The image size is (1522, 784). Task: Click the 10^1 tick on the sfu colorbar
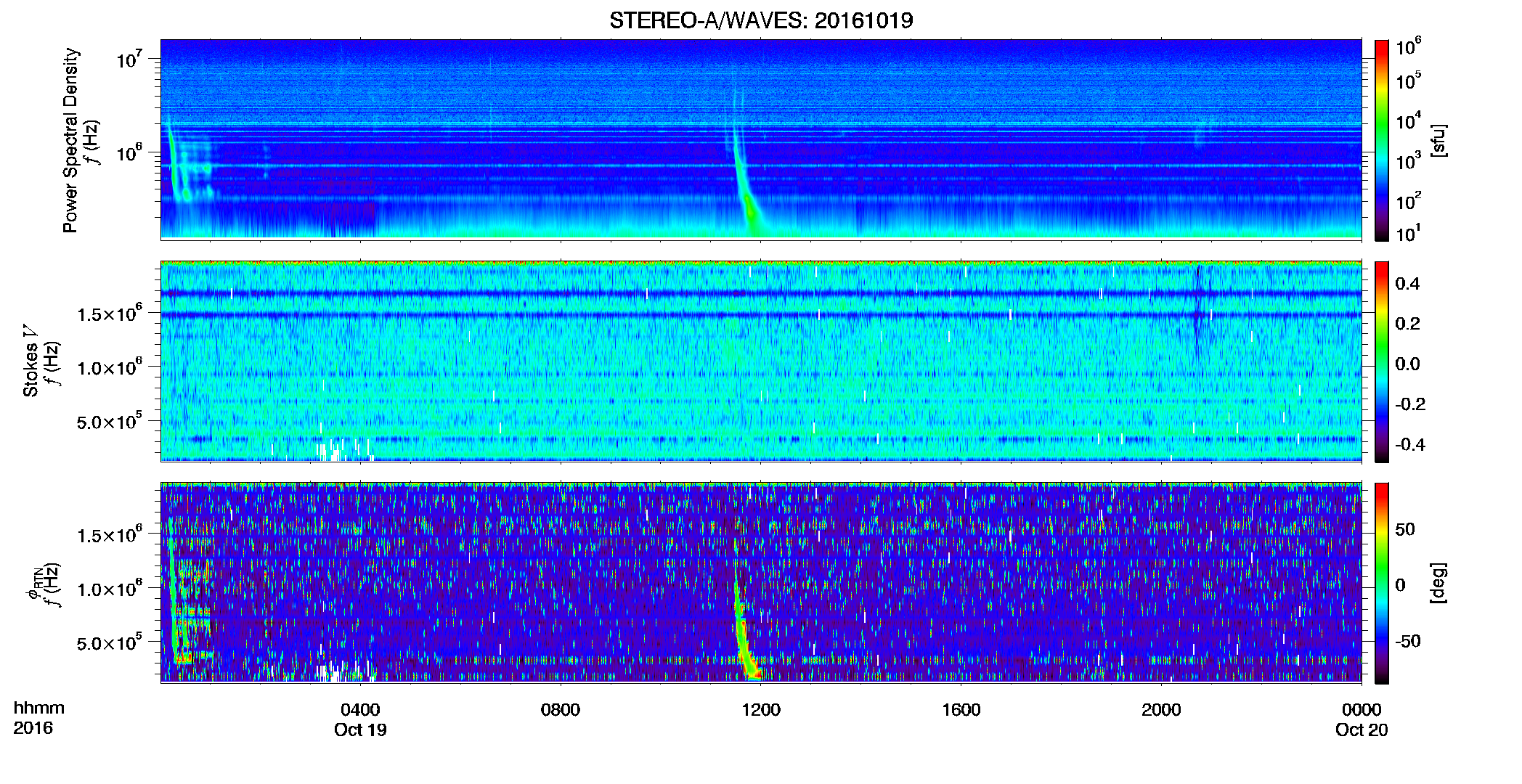pyautogui.click(x=1408, y=233)
